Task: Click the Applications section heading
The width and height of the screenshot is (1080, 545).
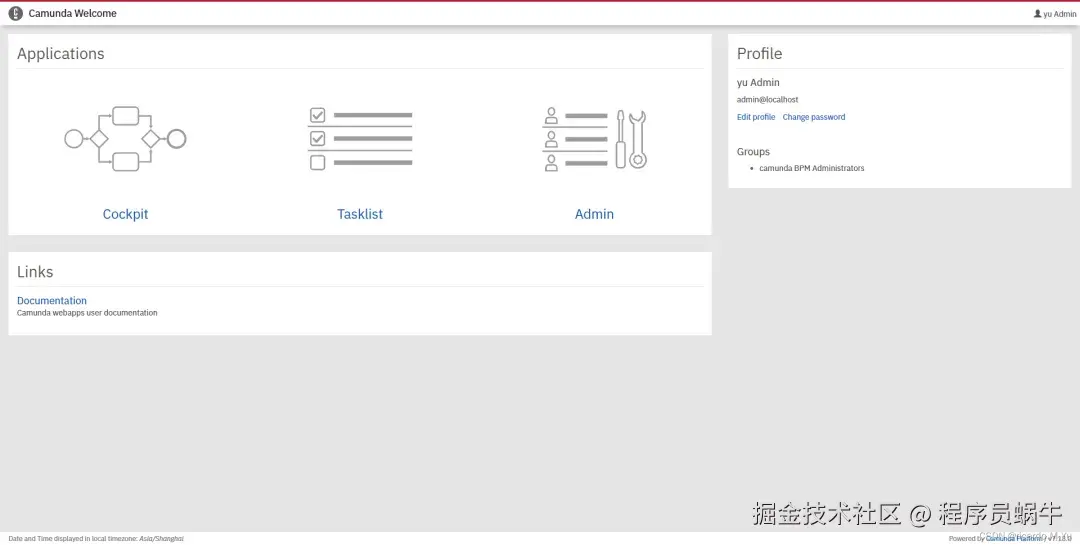Action: (x=61, y=54)
